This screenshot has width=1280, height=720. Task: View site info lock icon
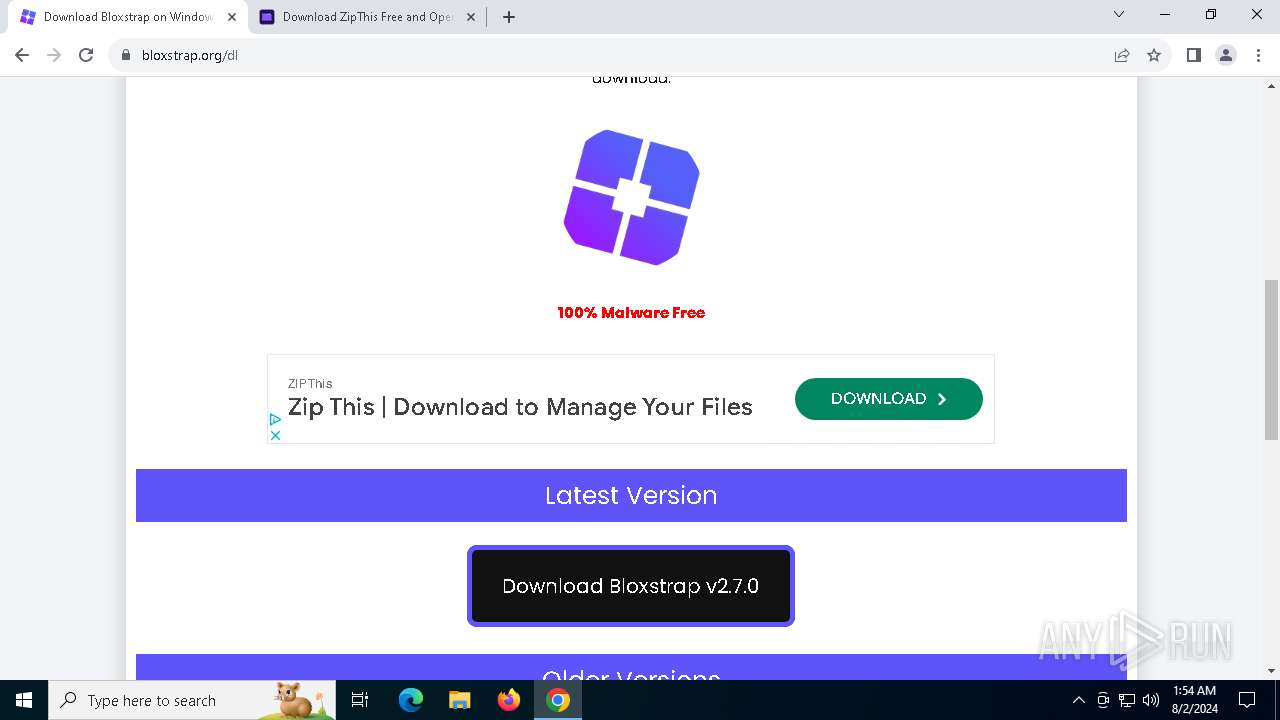coord(126,55)
